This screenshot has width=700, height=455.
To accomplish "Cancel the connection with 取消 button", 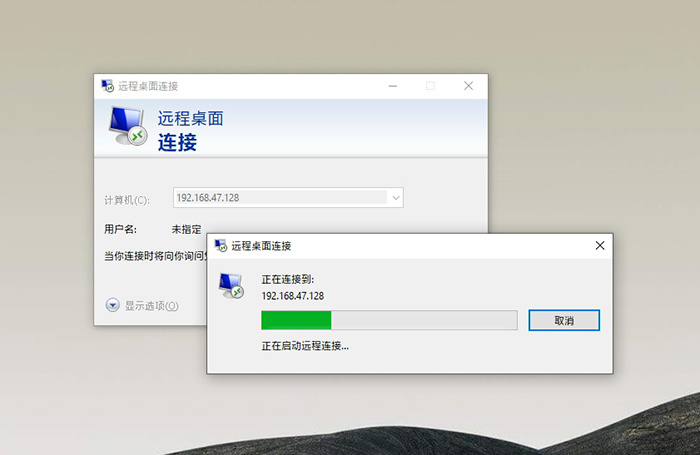I will (564, 321).
